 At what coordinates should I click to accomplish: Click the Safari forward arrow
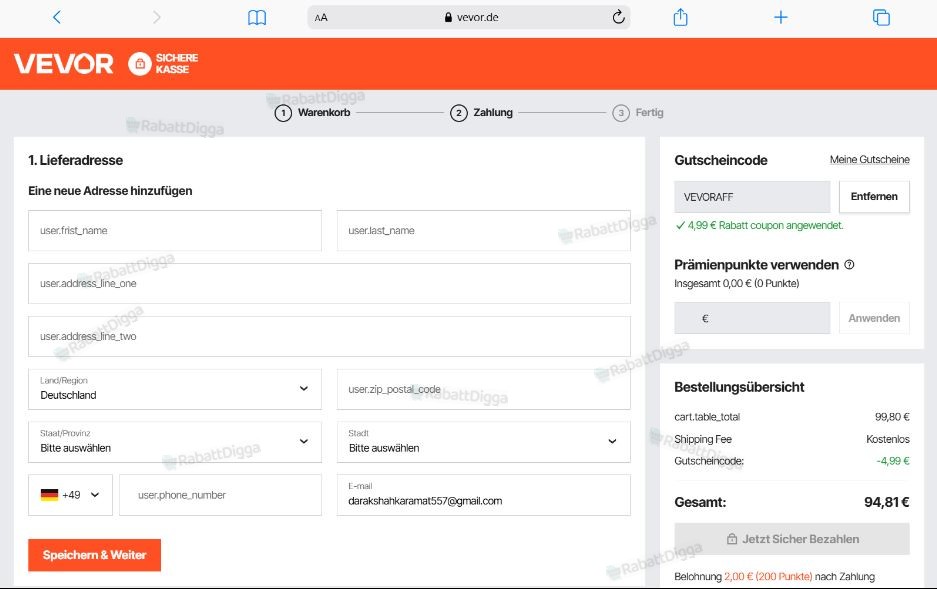point(157,17)
